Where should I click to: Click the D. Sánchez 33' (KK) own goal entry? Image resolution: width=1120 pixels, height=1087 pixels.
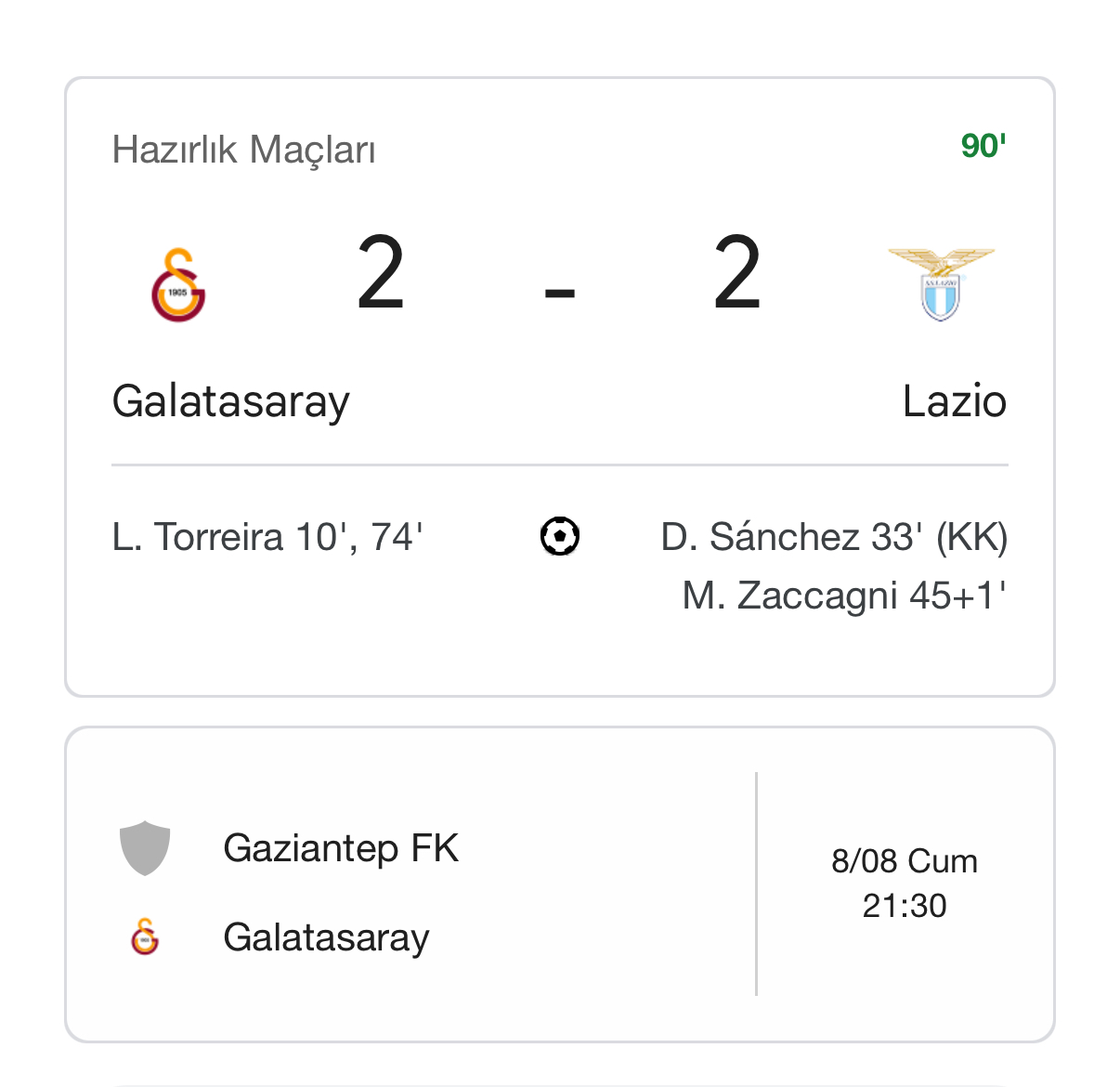click(x=834, y=537)
